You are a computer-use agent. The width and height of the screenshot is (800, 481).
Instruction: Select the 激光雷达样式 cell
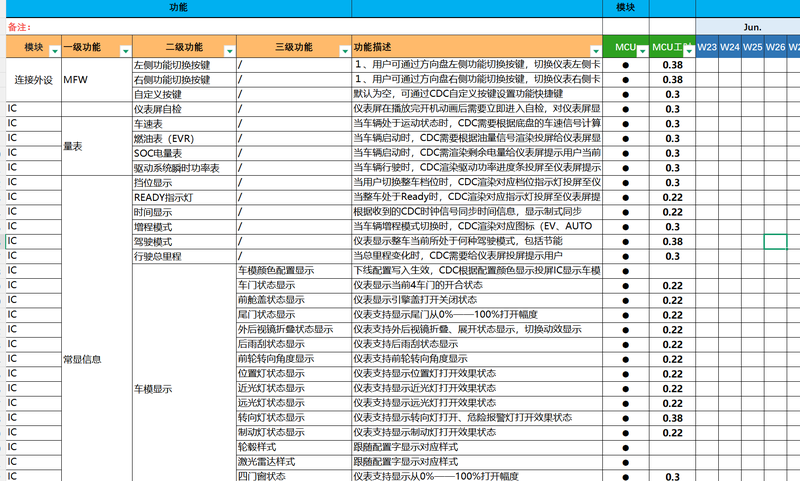point(294,463)
